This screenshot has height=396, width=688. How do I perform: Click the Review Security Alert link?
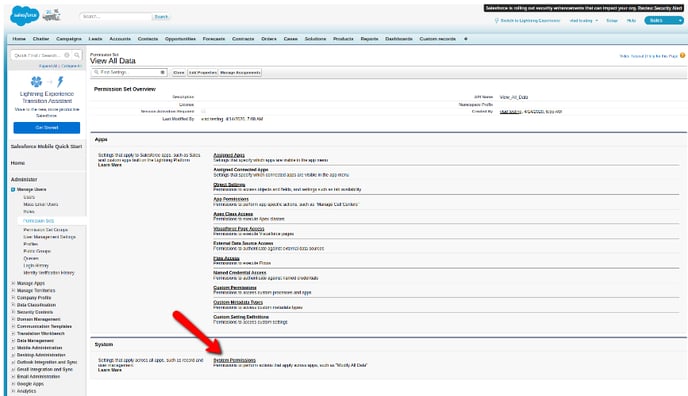coord(660,8)
